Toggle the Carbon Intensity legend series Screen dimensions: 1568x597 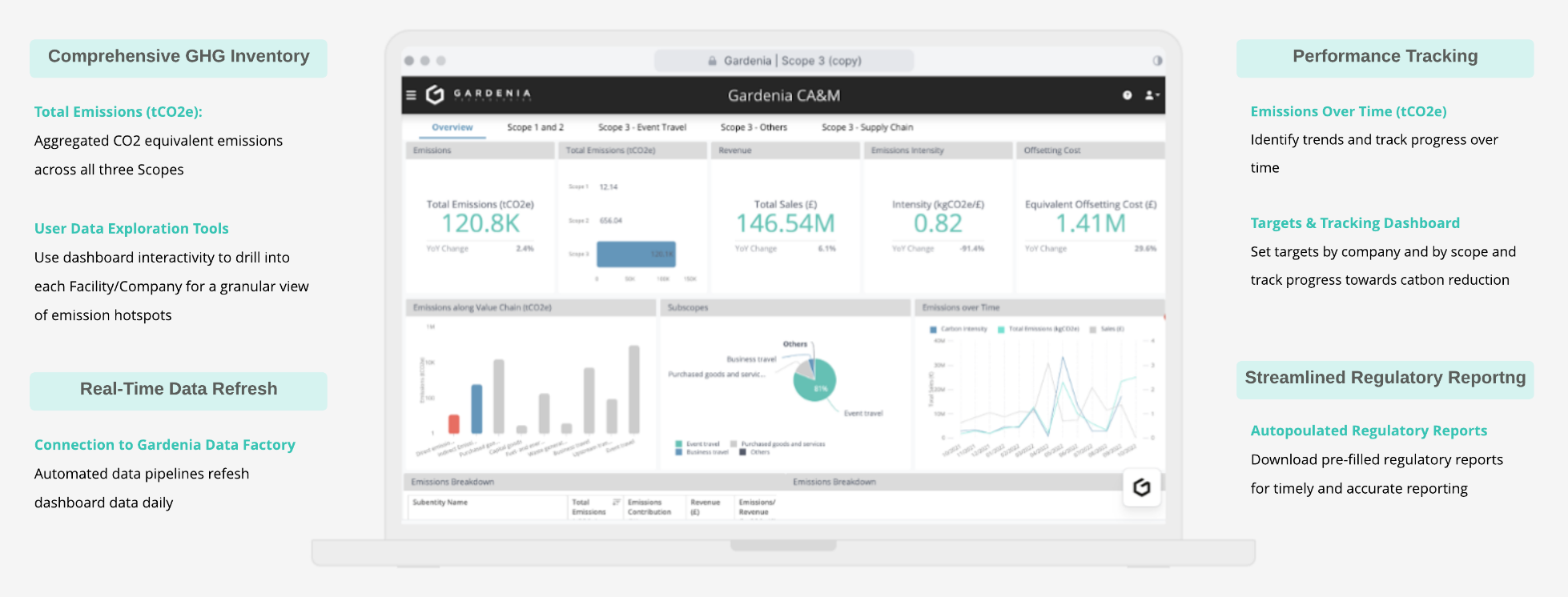[x=959, y=329]
